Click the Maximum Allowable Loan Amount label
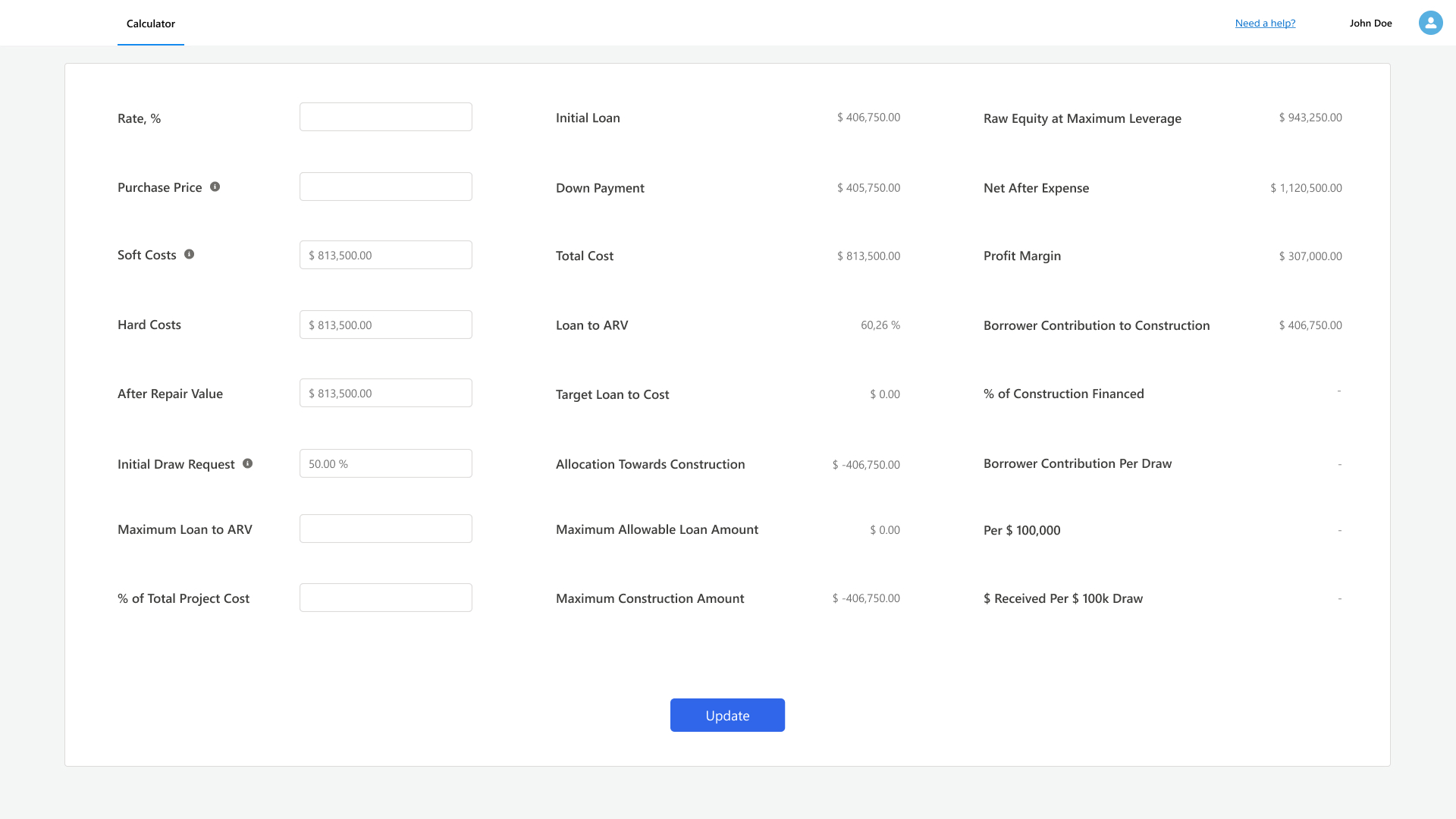 point(657,529)
